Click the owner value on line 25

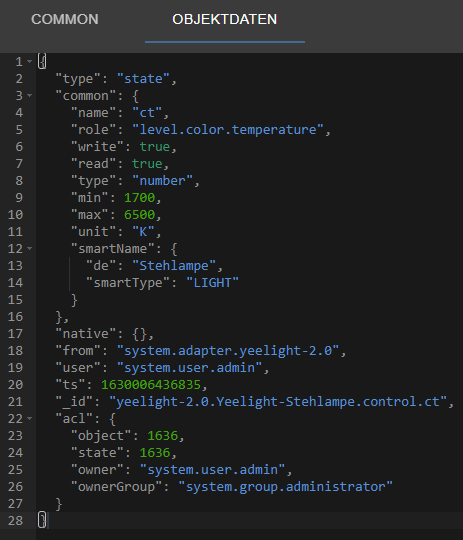[212, 470]
